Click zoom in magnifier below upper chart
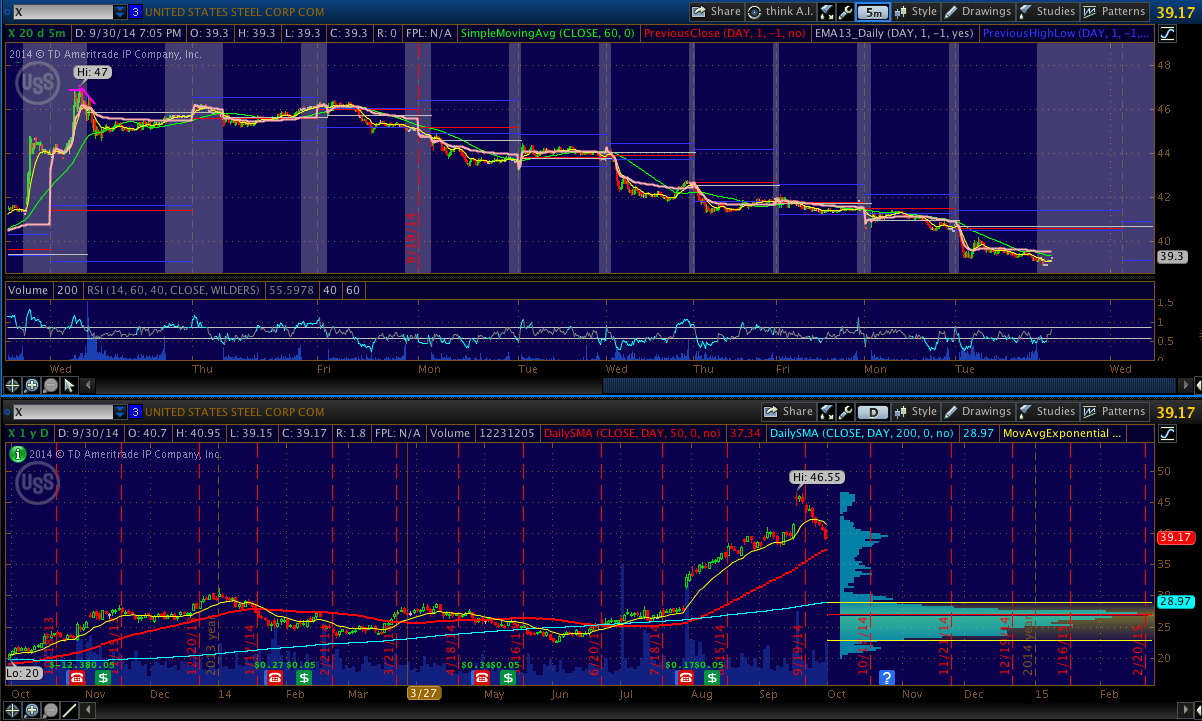 point(31,385)
